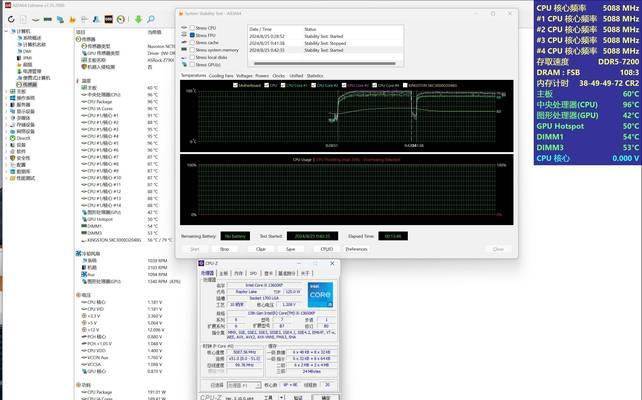Screen dimensions: 642x400
Task: Select 超频 overclock item in AIDA64 tree
Action: (x=27, y=64)
